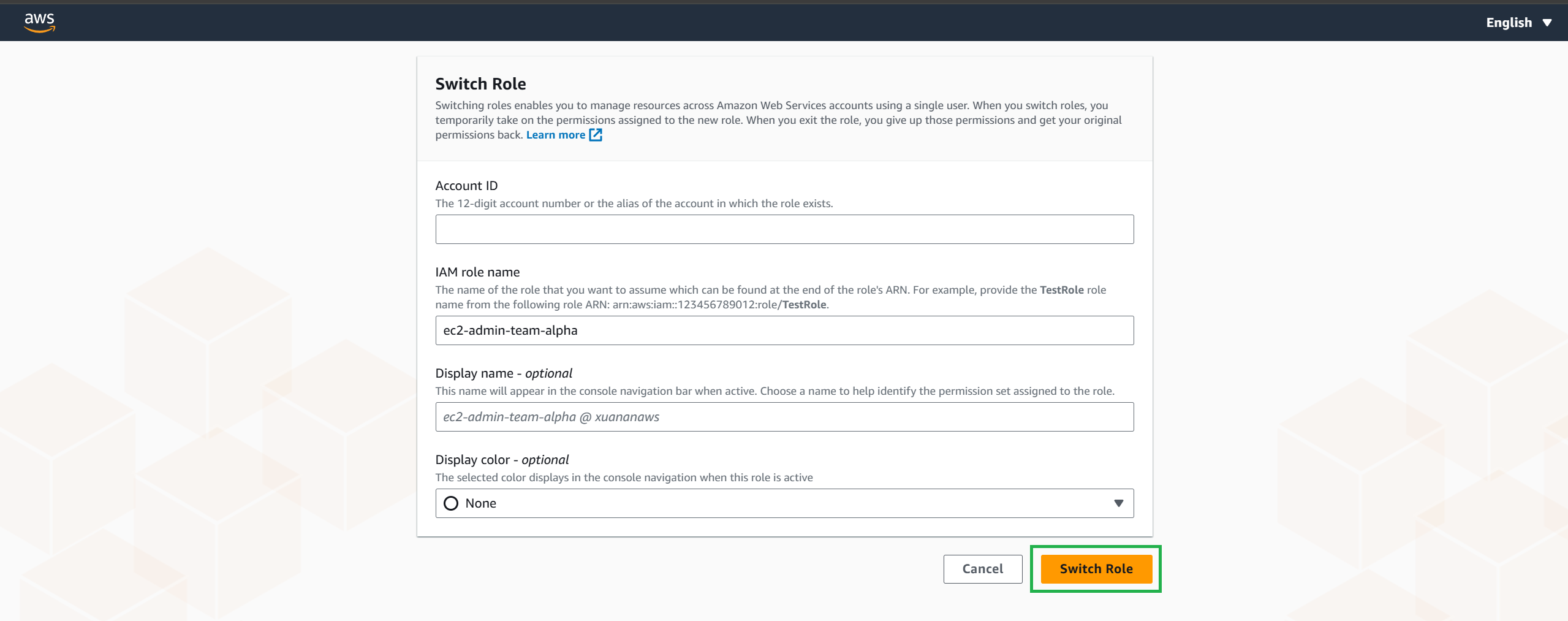Click the AWS logo in the header
This screenshot has width=1568, height=621.
click(x=39, y=22)
